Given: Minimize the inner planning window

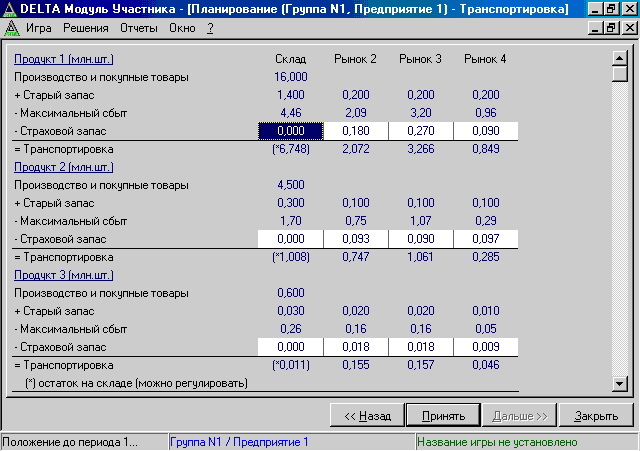Looking at the screenshot, I should pyautogui.click(x=596, y=28).
